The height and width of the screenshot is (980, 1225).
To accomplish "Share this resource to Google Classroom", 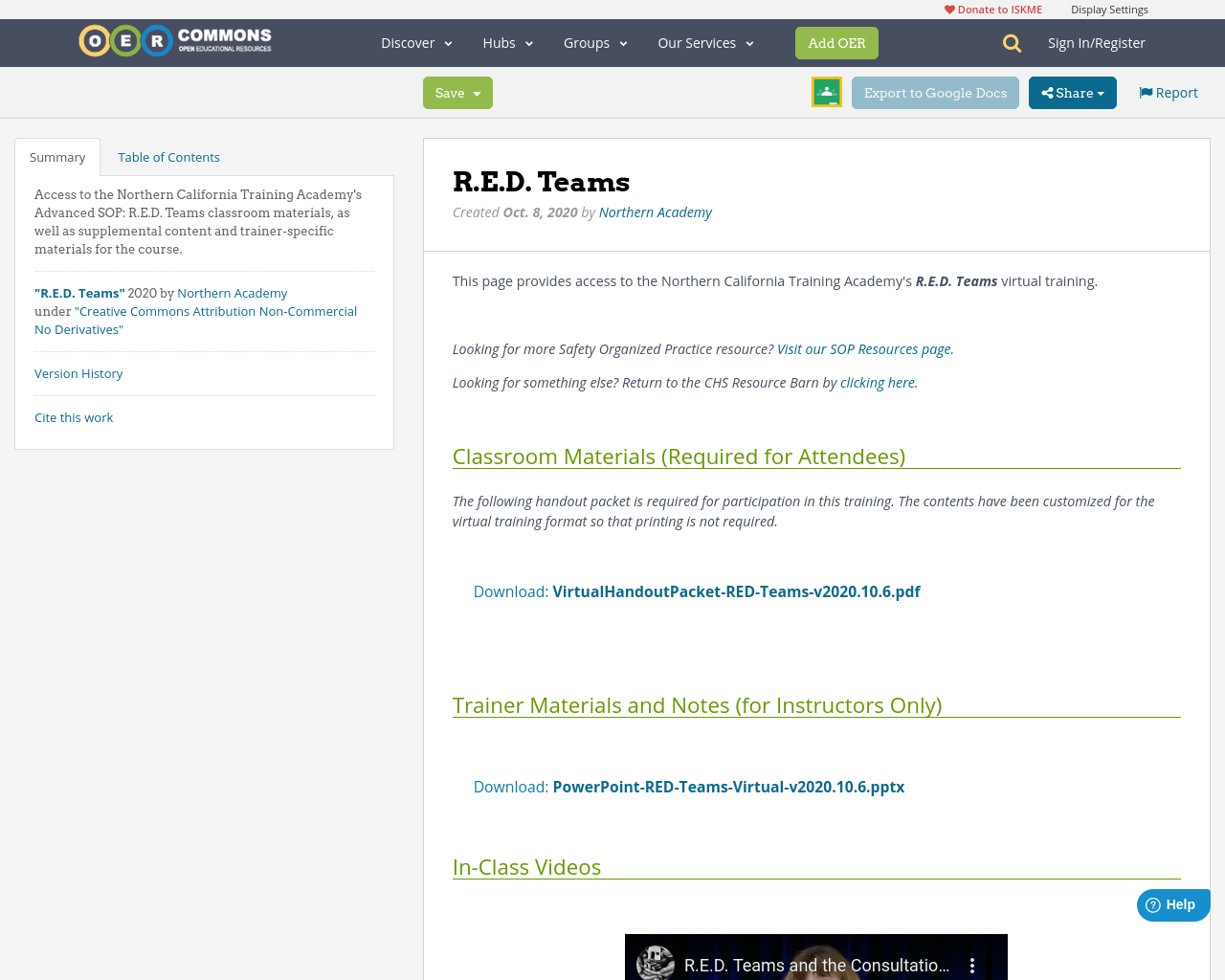I will tap(826, 91).
